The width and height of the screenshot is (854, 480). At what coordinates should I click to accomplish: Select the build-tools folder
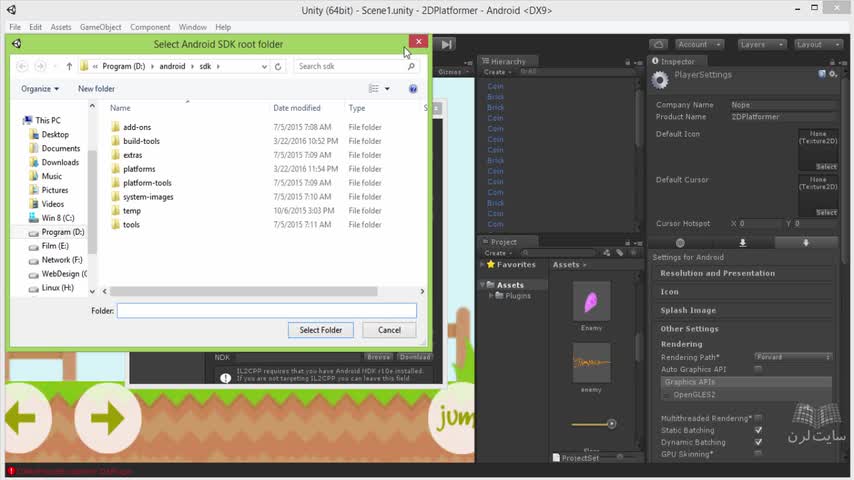(x=141, y=141)
